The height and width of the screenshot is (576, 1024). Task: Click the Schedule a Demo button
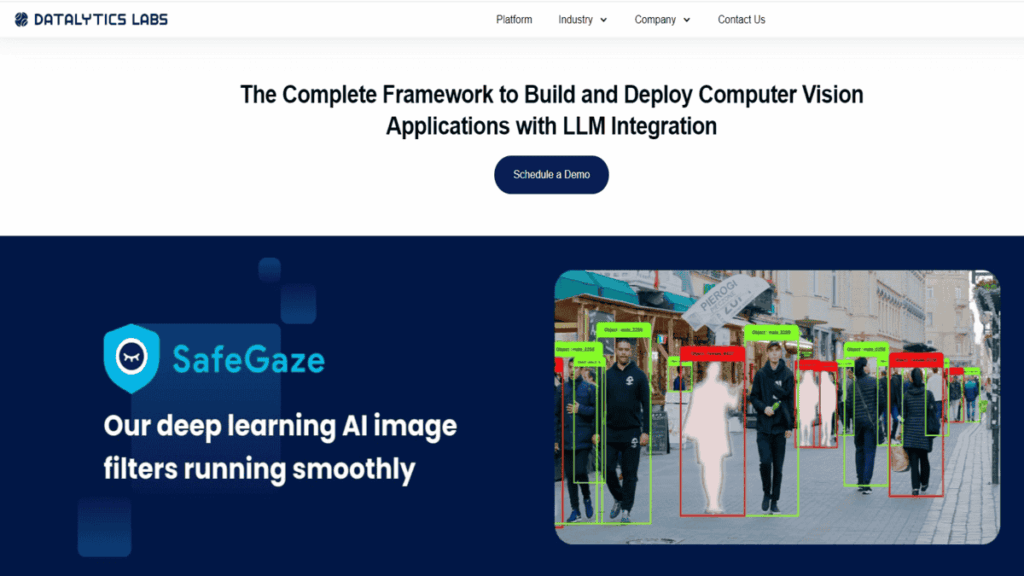click(x=551, y=174)
